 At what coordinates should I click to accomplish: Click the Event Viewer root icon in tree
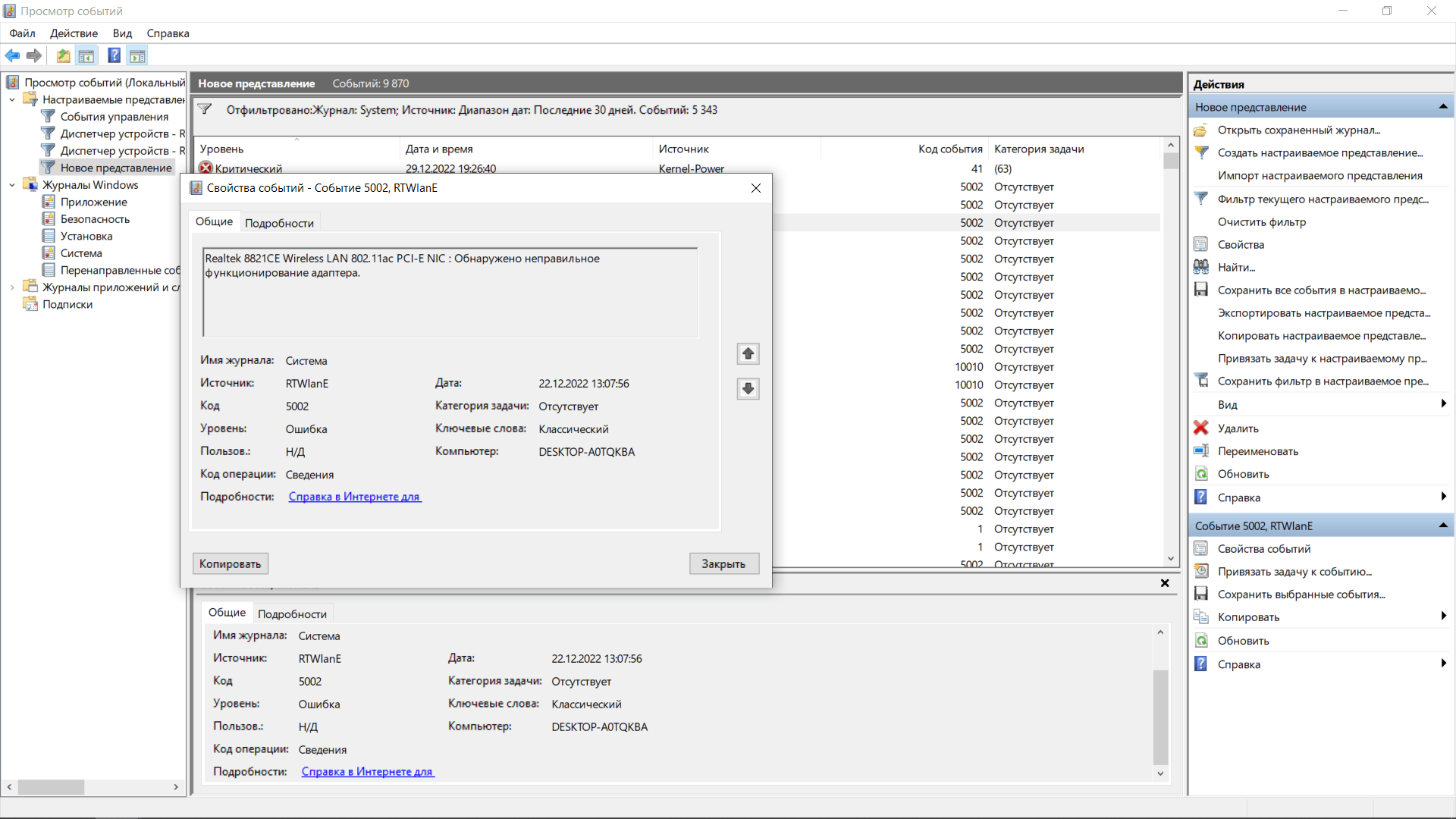tap(13, 82)
